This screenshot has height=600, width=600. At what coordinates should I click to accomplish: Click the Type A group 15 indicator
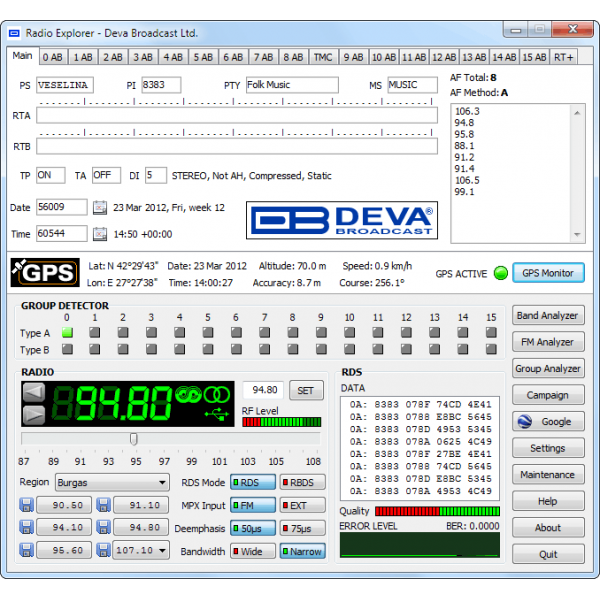click(x=491, y=332)
